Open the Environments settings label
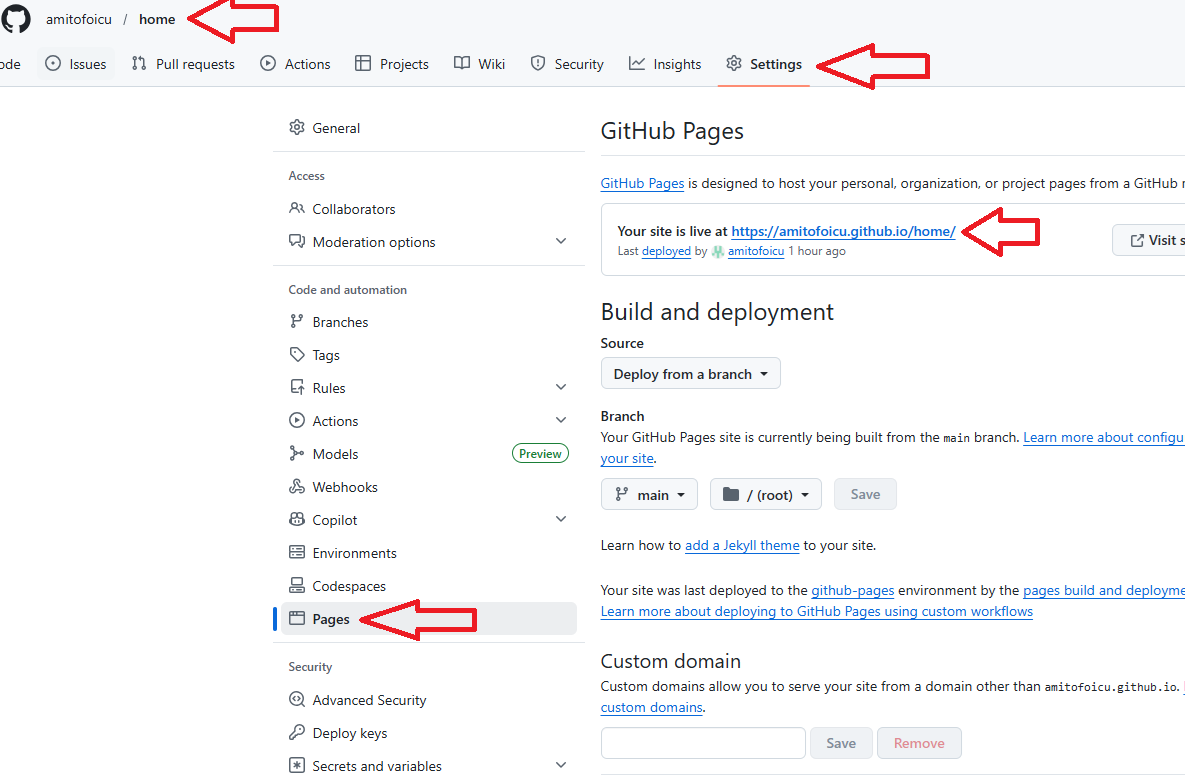Viewport: 1185px width, 782px height. pos(354,553)
